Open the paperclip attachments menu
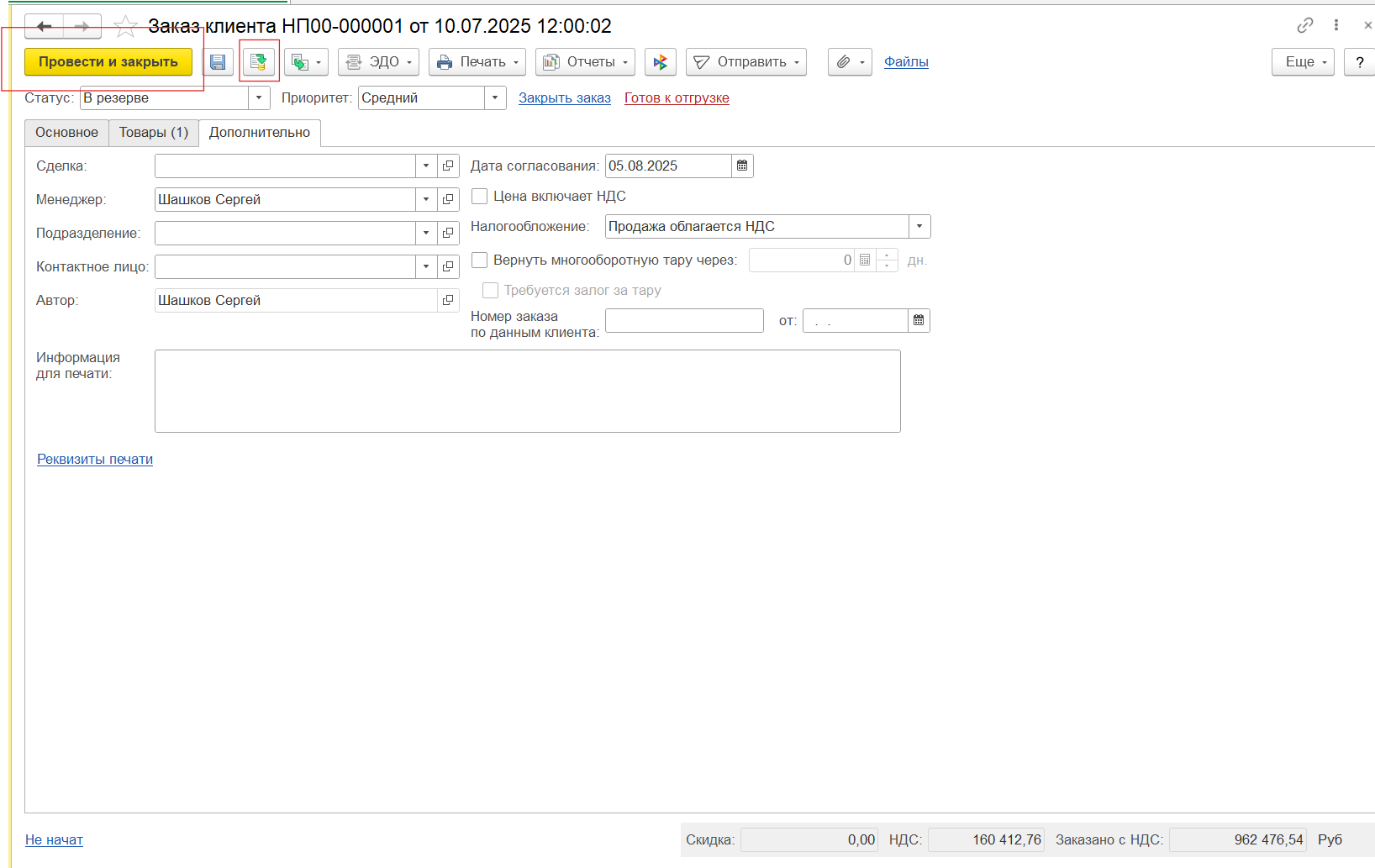The width and height of the screenshot is (1375, 868). click(x=850, y=62)
